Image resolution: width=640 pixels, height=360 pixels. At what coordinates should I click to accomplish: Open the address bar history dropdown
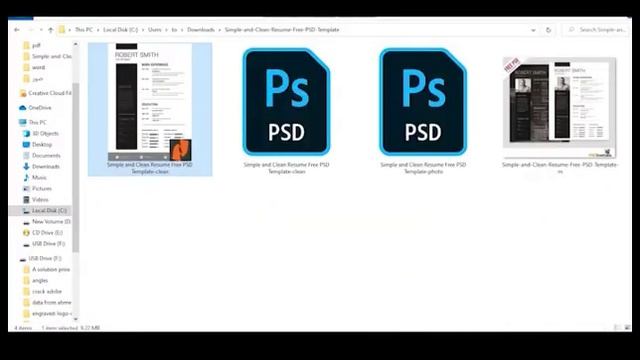pos(533,30)
